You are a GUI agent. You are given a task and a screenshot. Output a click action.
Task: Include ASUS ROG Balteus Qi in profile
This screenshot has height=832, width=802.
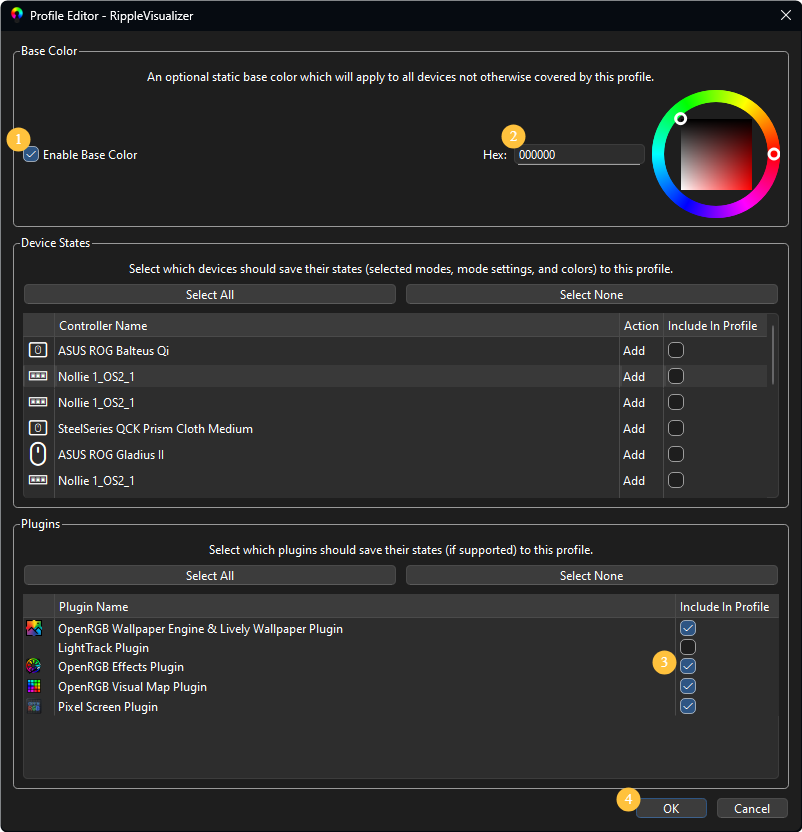676,350
